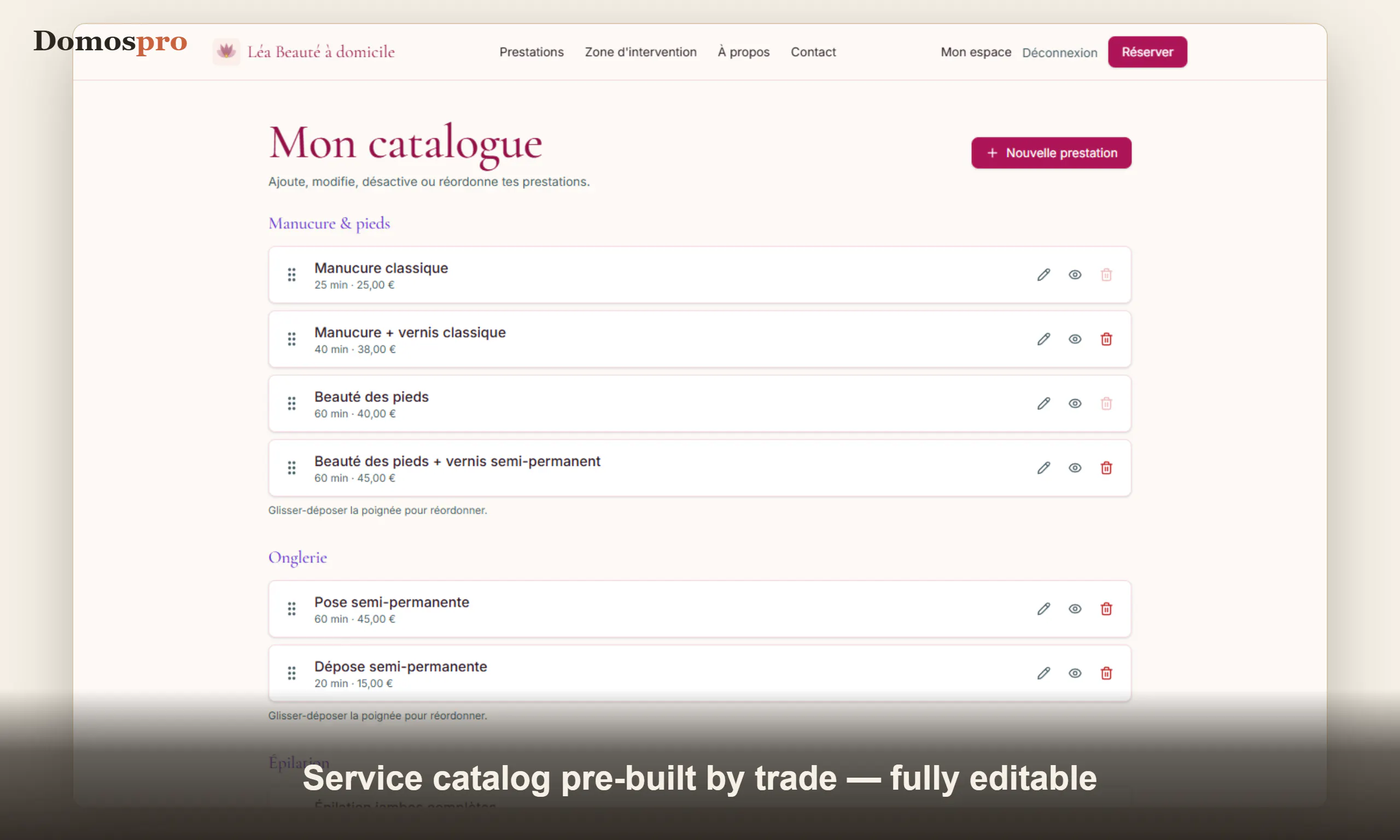Viewport: 1400px width, 840px height.
Task: Hide Dépose semi-permanente service
Action: click(x=1075, y=673)
